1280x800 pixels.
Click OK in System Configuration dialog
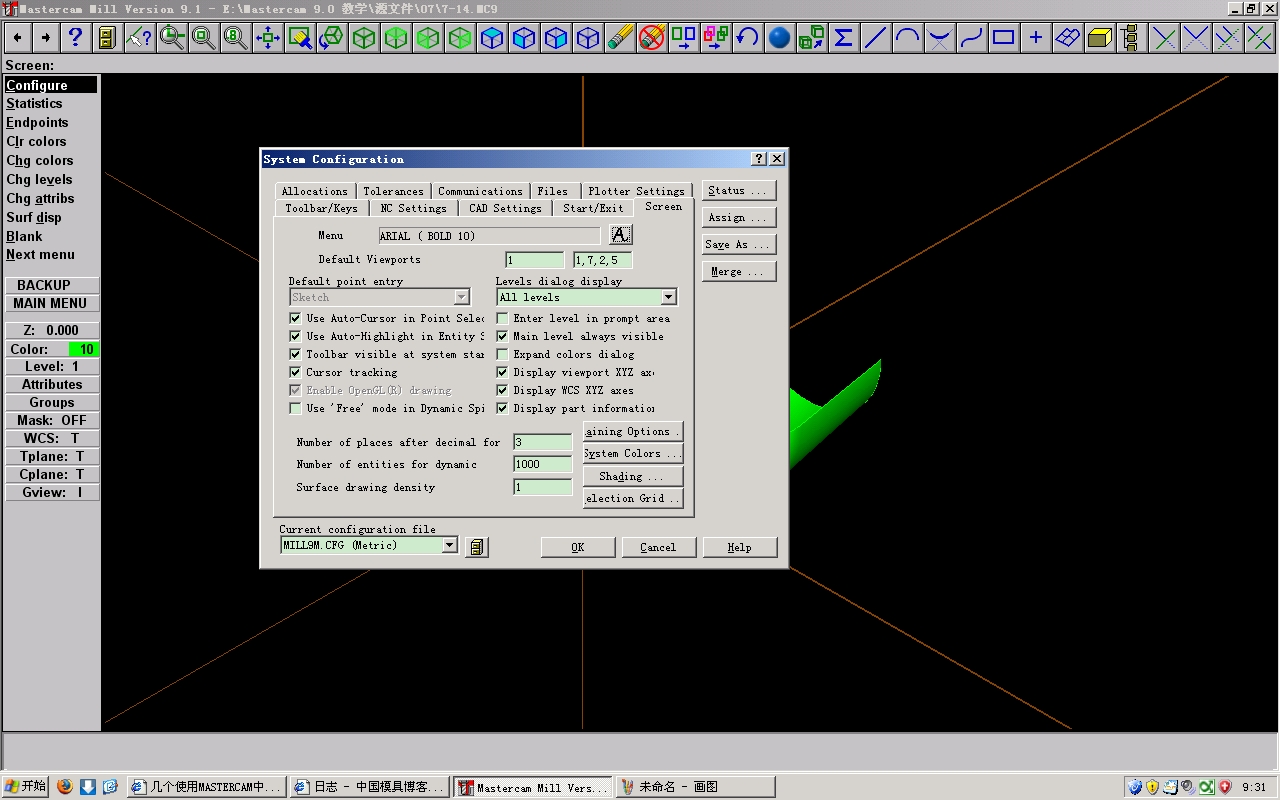click(578, 547)
